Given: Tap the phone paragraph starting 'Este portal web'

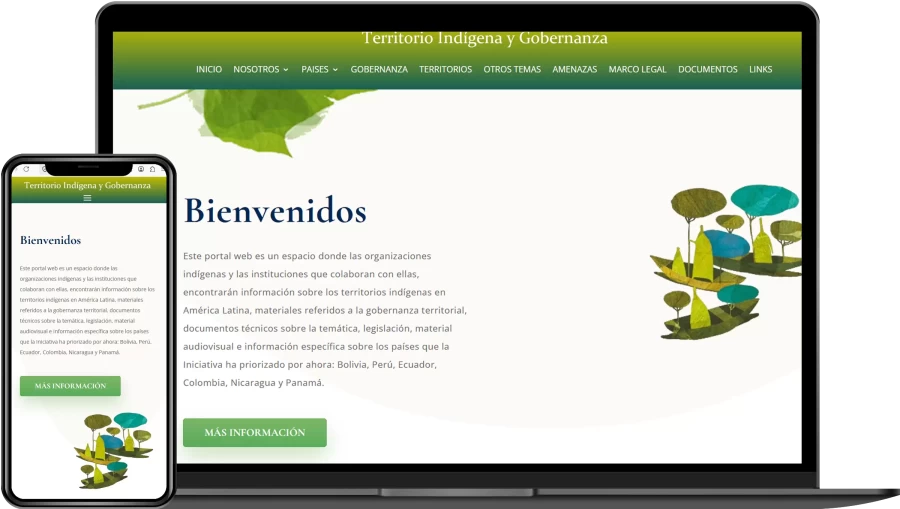Looking at the screenshot, I should (x=87, y=310).
